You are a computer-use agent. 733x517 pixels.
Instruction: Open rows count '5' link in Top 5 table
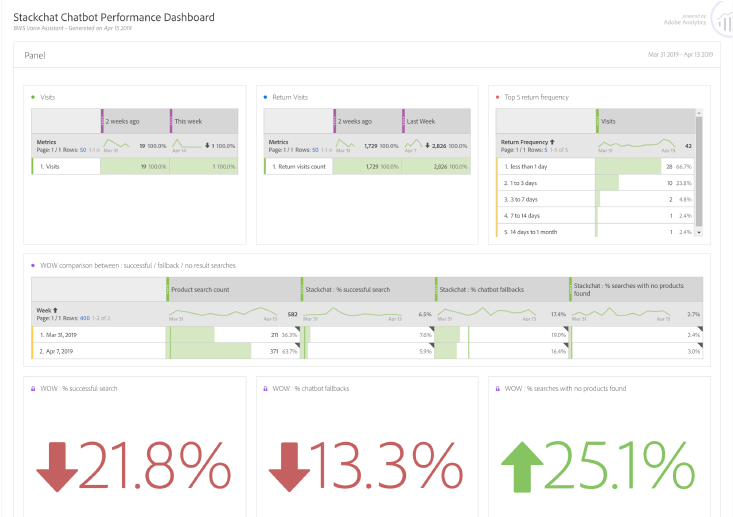(546, 150)
